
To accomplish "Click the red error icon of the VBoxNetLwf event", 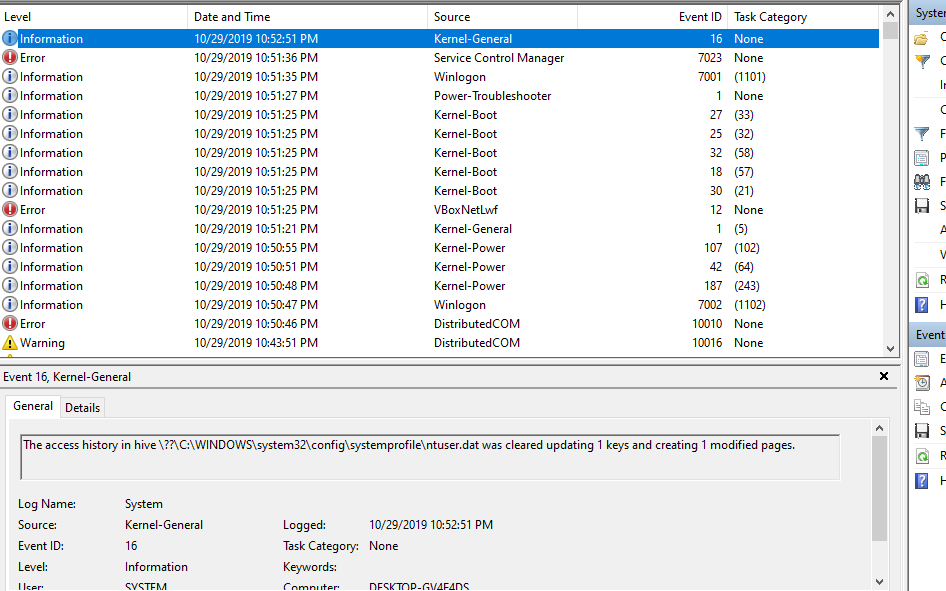I will pos(10,210).
